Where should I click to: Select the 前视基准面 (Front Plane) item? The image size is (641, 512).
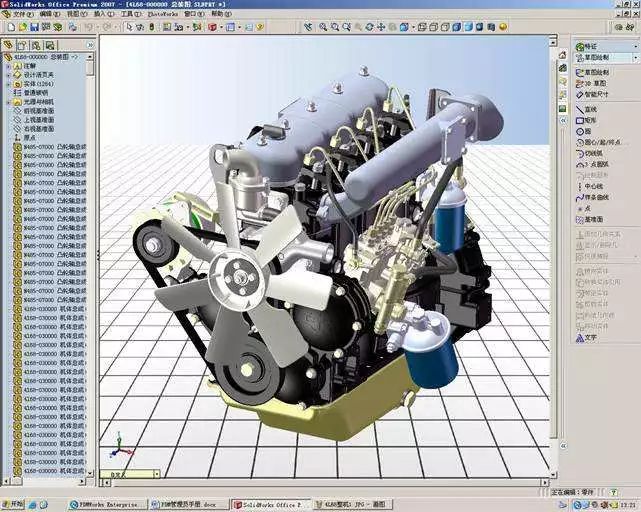click(34, 111)
